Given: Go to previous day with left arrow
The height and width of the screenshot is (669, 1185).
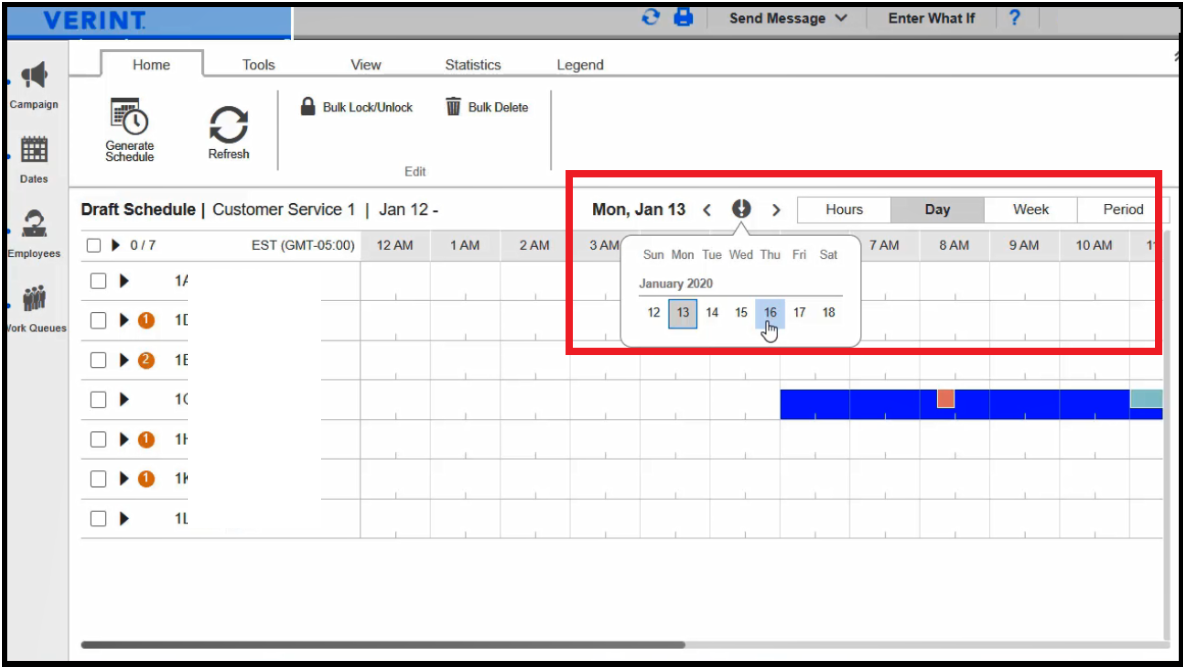Looking at the screenshot, I should point(707,210).
